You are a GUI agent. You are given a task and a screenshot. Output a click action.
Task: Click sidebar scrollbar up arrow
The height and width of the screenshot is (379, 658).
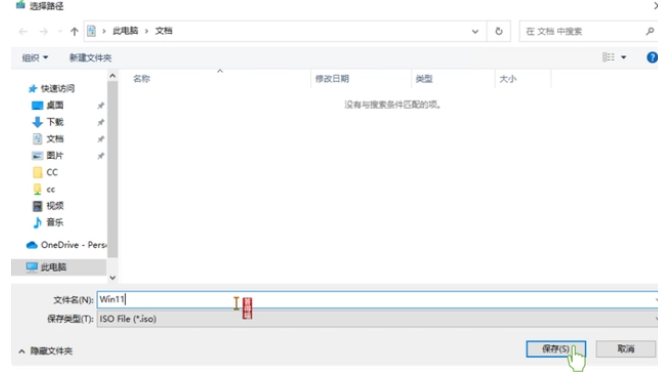pos(112,76)
